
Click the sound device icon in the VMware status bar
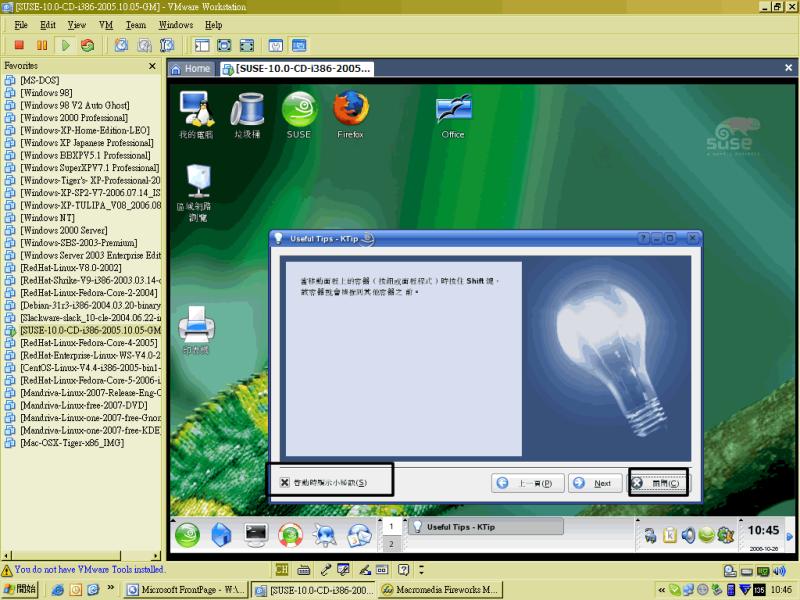point(779,571)
